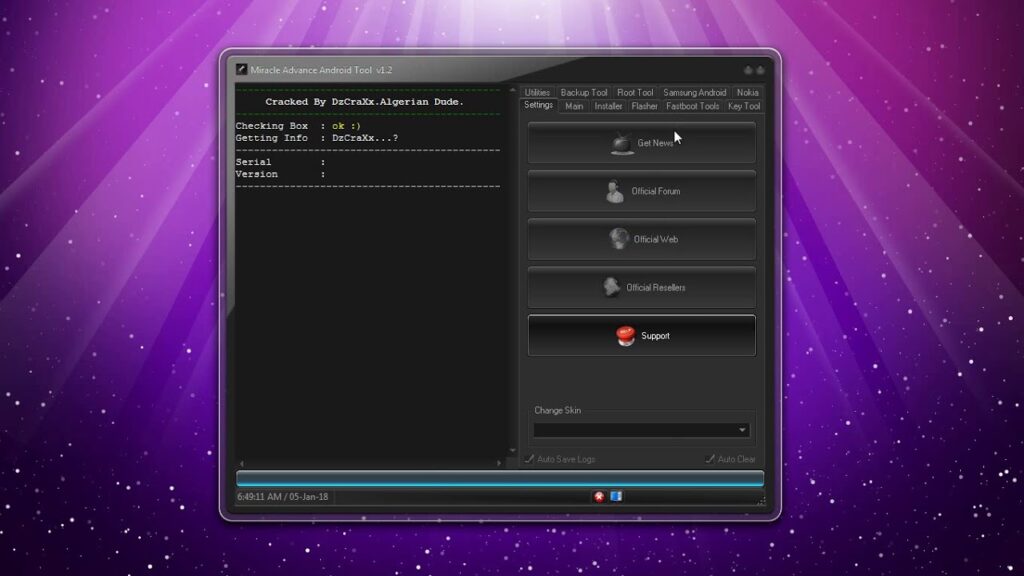Viewport: 1024px width, 576px height.
Task: Click the person icon on Official Forum
Action: click(615, 191)
